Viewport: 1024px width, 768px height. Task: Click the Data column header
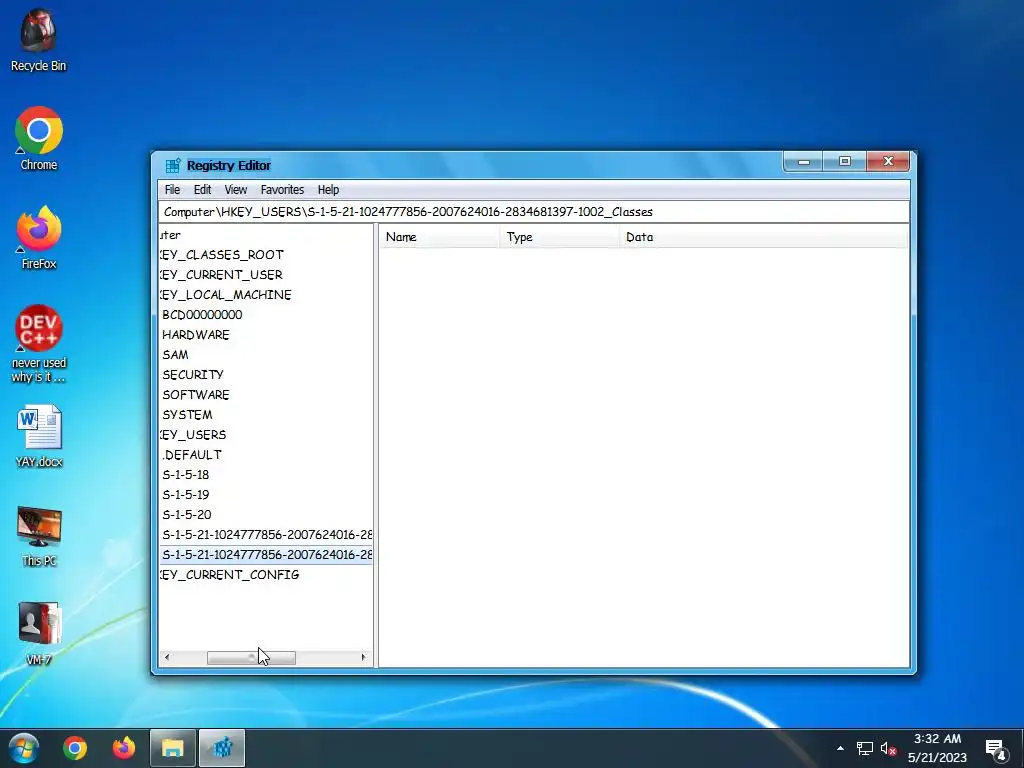[x=763, y=237]
